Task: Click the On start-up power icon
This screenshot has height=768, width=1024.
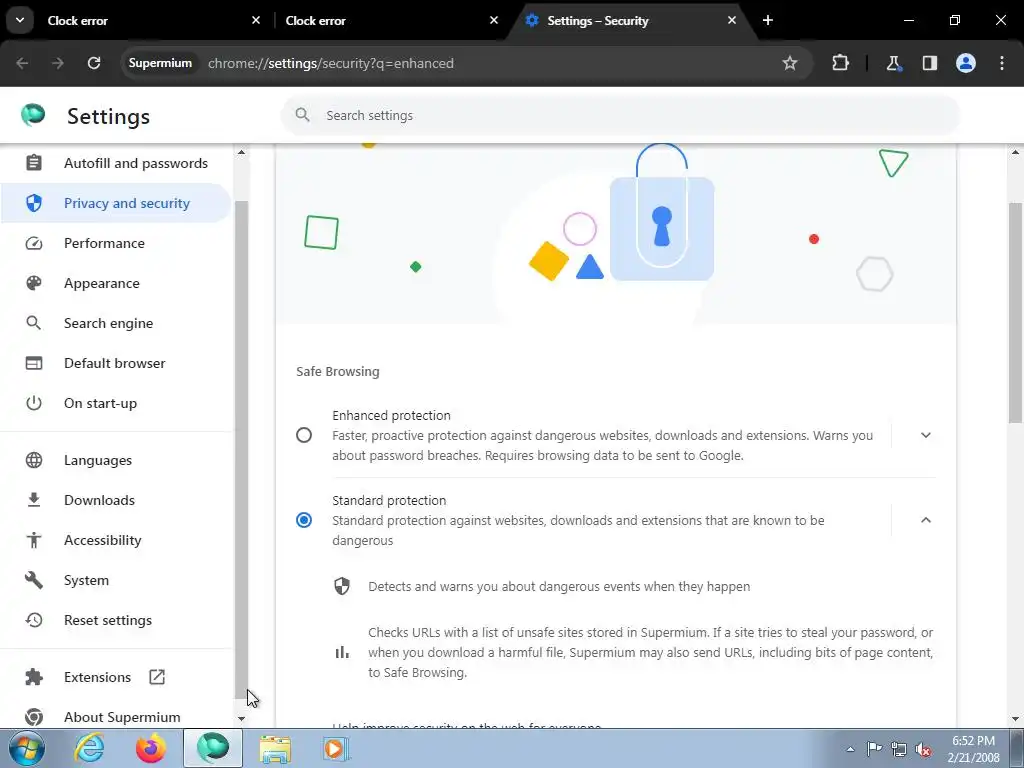Action: (x=34, y=403)
